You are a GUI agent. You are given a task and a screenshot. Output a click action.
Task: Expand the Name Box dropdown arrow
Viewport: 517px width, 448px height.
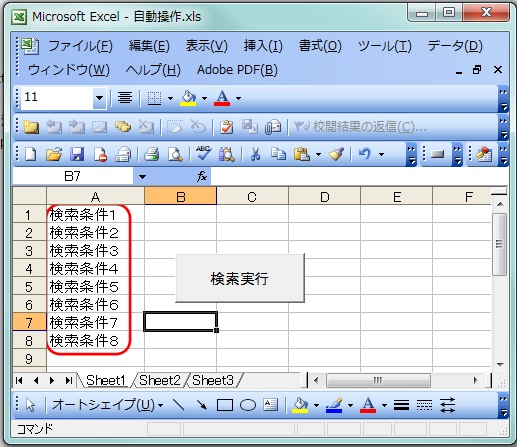point(142,176)
